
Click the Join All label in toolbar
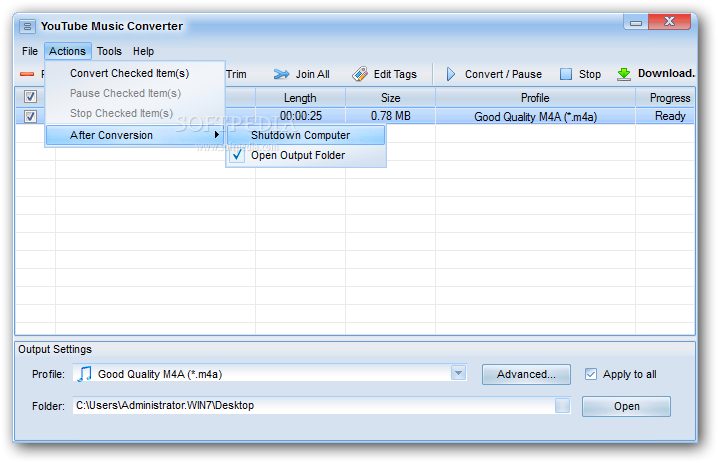click(x=312, y=74)
